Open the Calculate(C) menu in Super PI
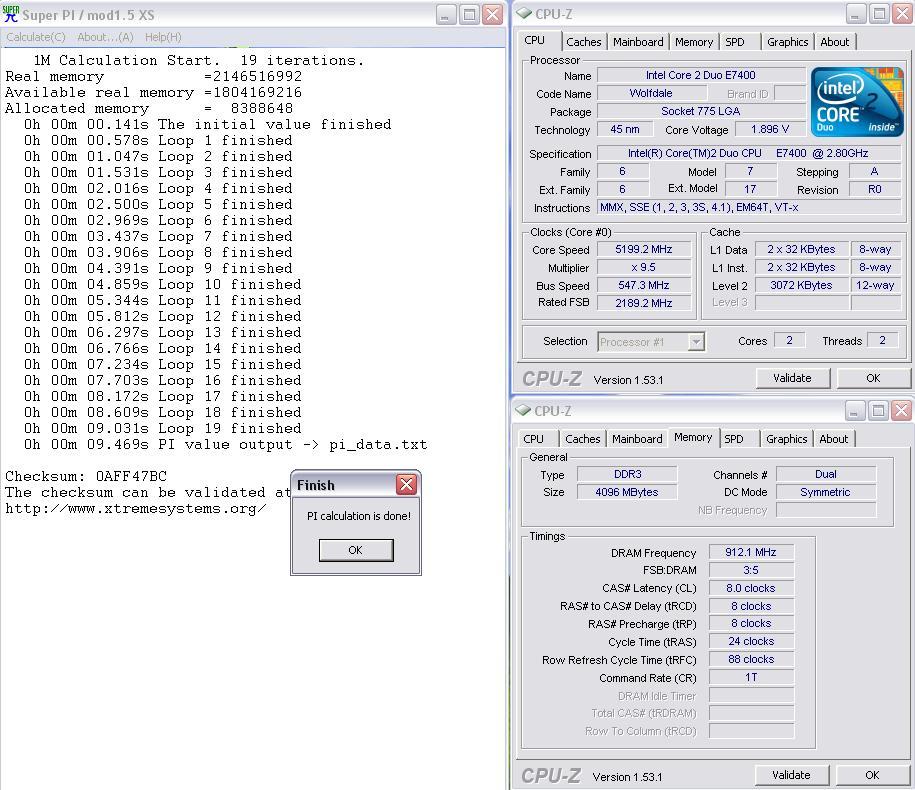This screenshot has height=790, width=915. [x=36, y=37]
